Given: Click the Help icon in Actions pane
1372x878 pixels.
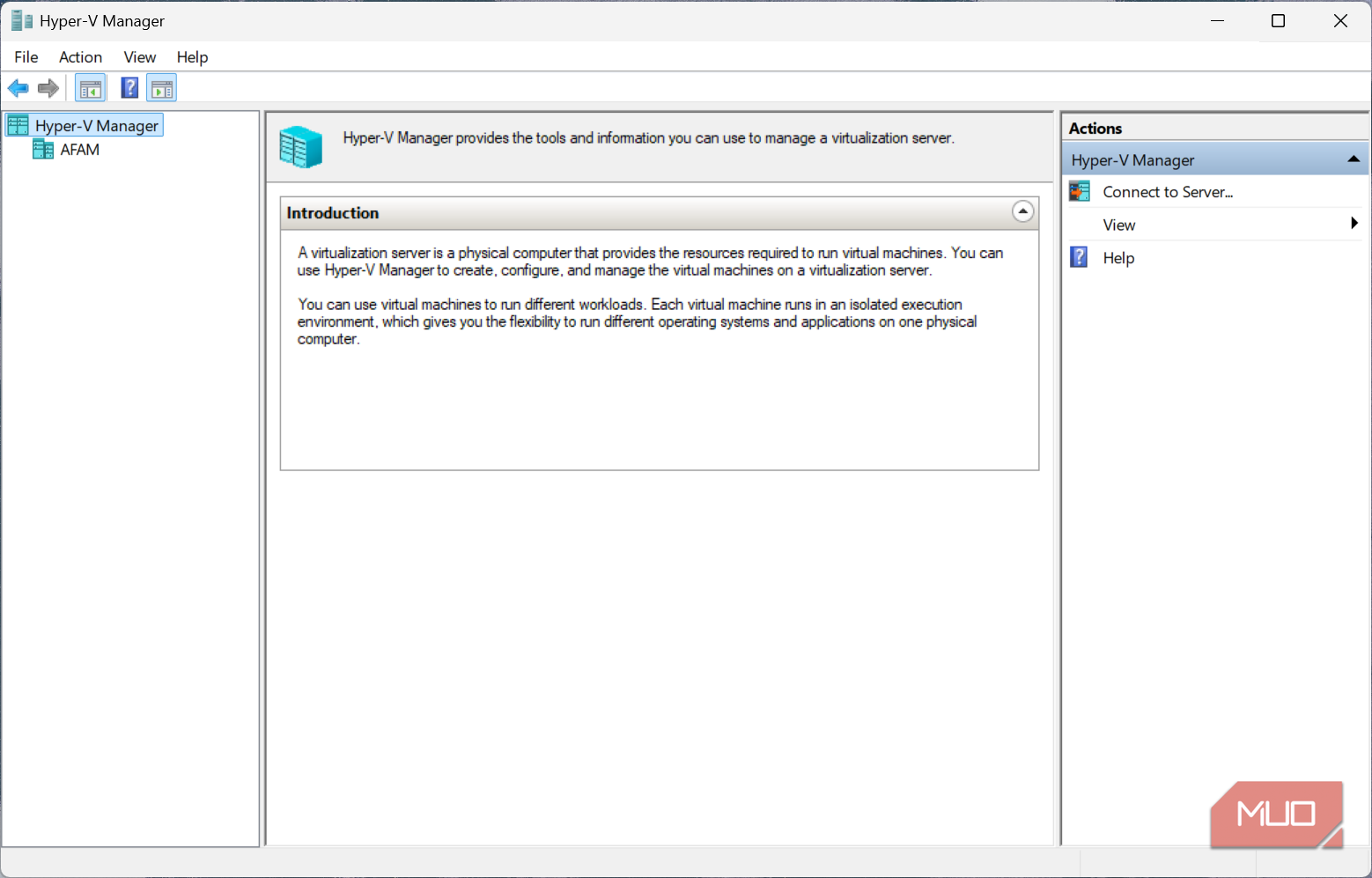Looking at the screenshot, I should coord(1079,257).
